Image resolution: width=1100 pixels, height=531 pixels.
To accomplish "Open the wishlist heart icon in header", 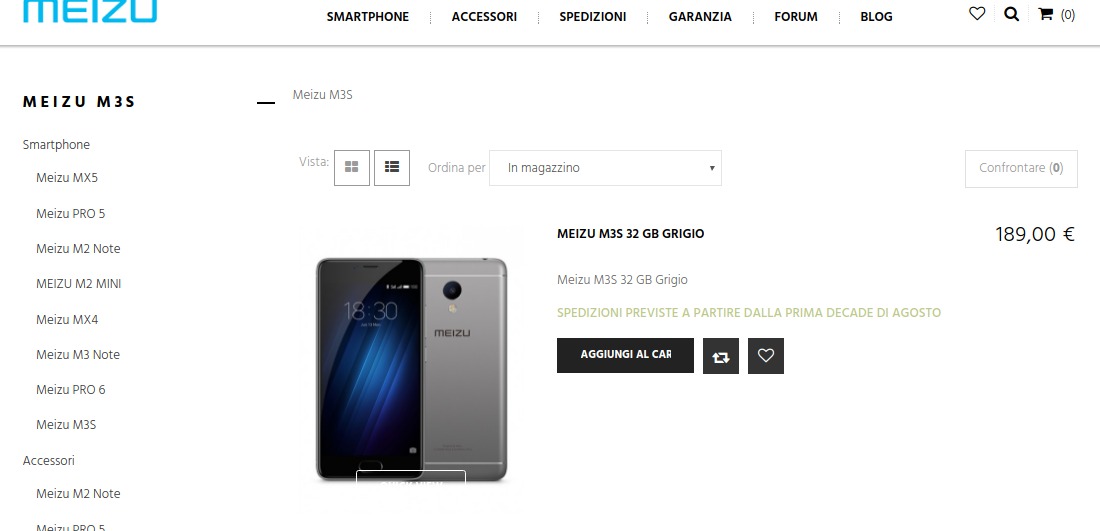I will point(977,13).
